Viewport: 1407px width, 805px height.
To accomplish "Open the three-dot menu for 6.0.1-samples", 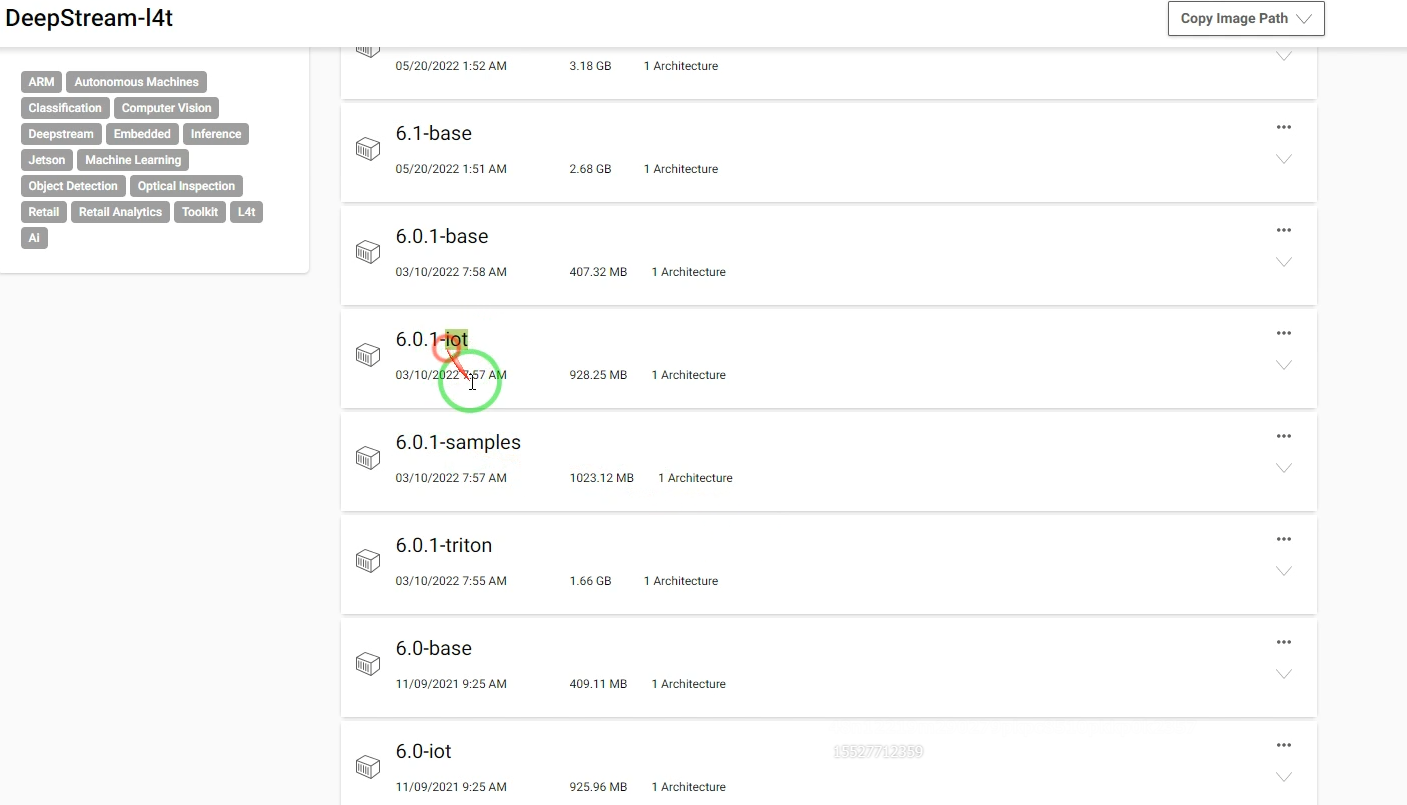I will point(1284,436).
